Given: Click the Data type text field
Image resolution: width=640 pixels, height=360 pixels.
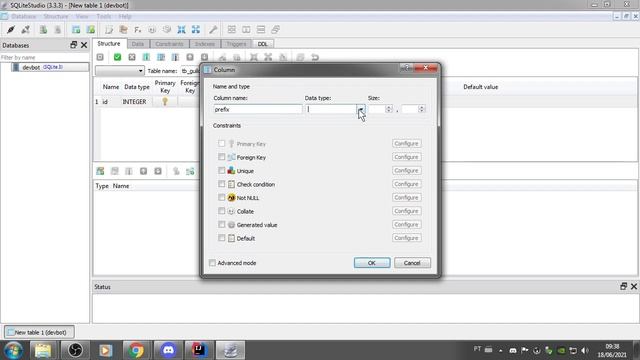Looking at the screenshot, I should [331, 109].
